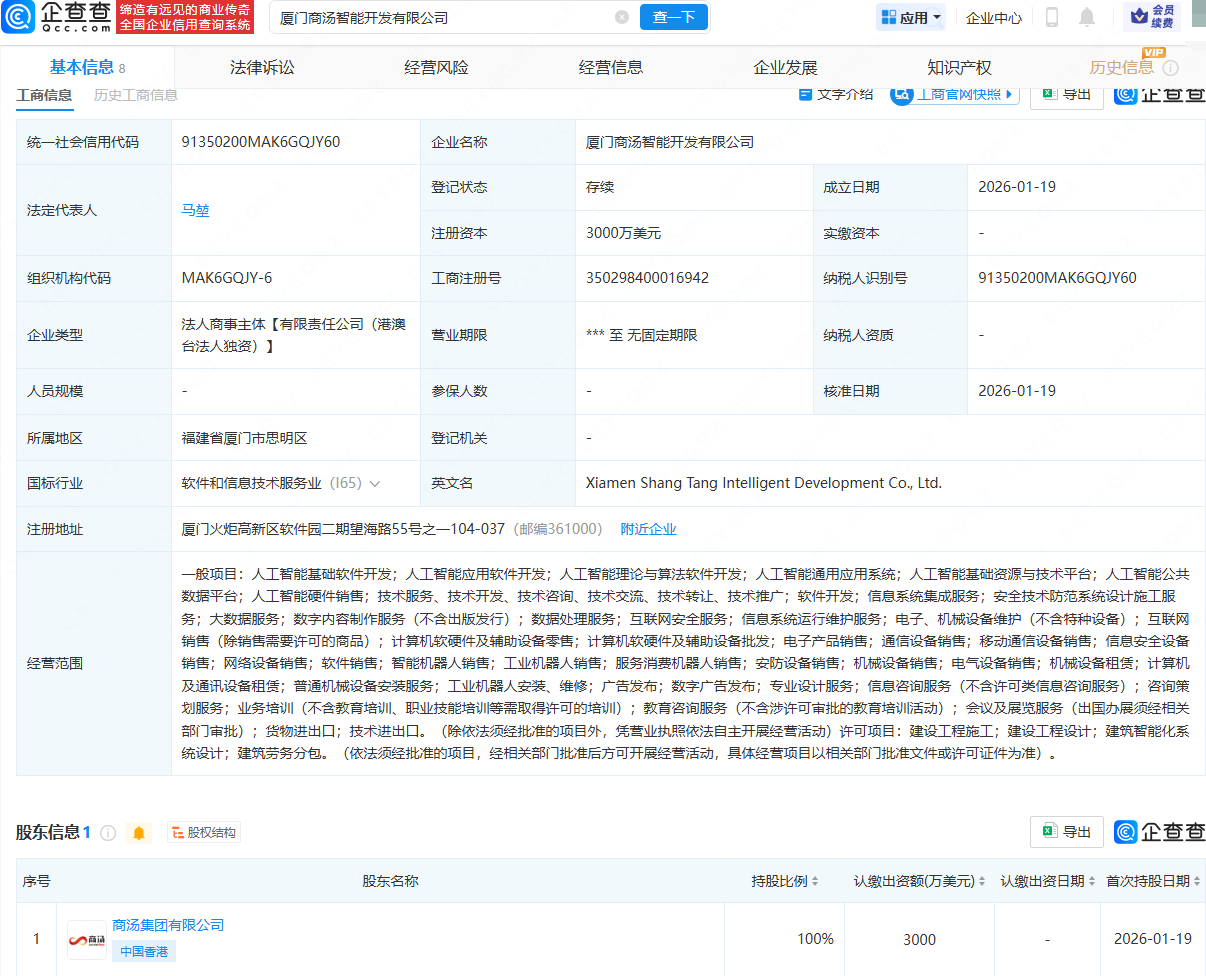The width and height of the screenshot is (1206, 976).
Task: Click the blue 查一下 search button
Action: 673,17
